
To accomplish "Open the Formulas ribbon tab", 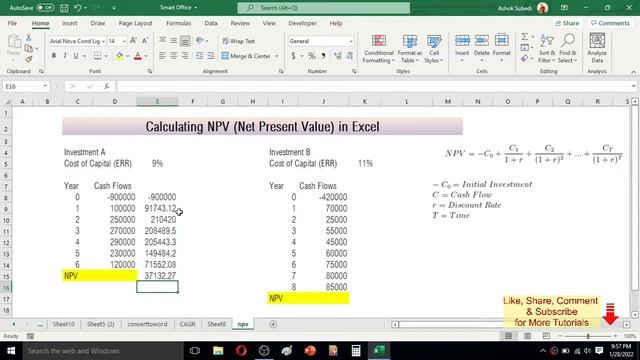I will pyautogui.click(x=178, y=23).
